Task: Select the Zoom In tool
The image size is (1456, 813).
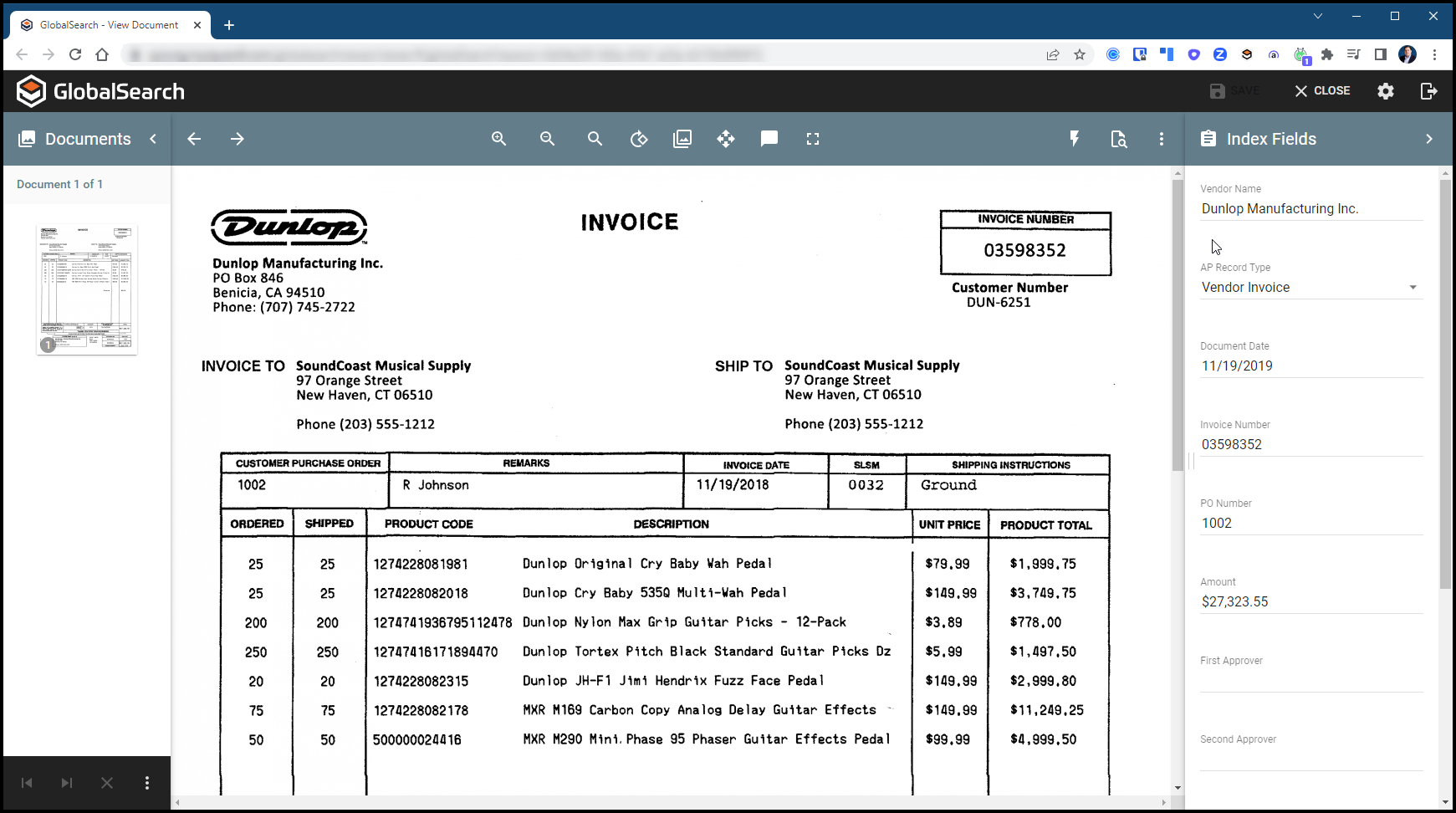Action: pyautogui.click(x=499, y=139)
